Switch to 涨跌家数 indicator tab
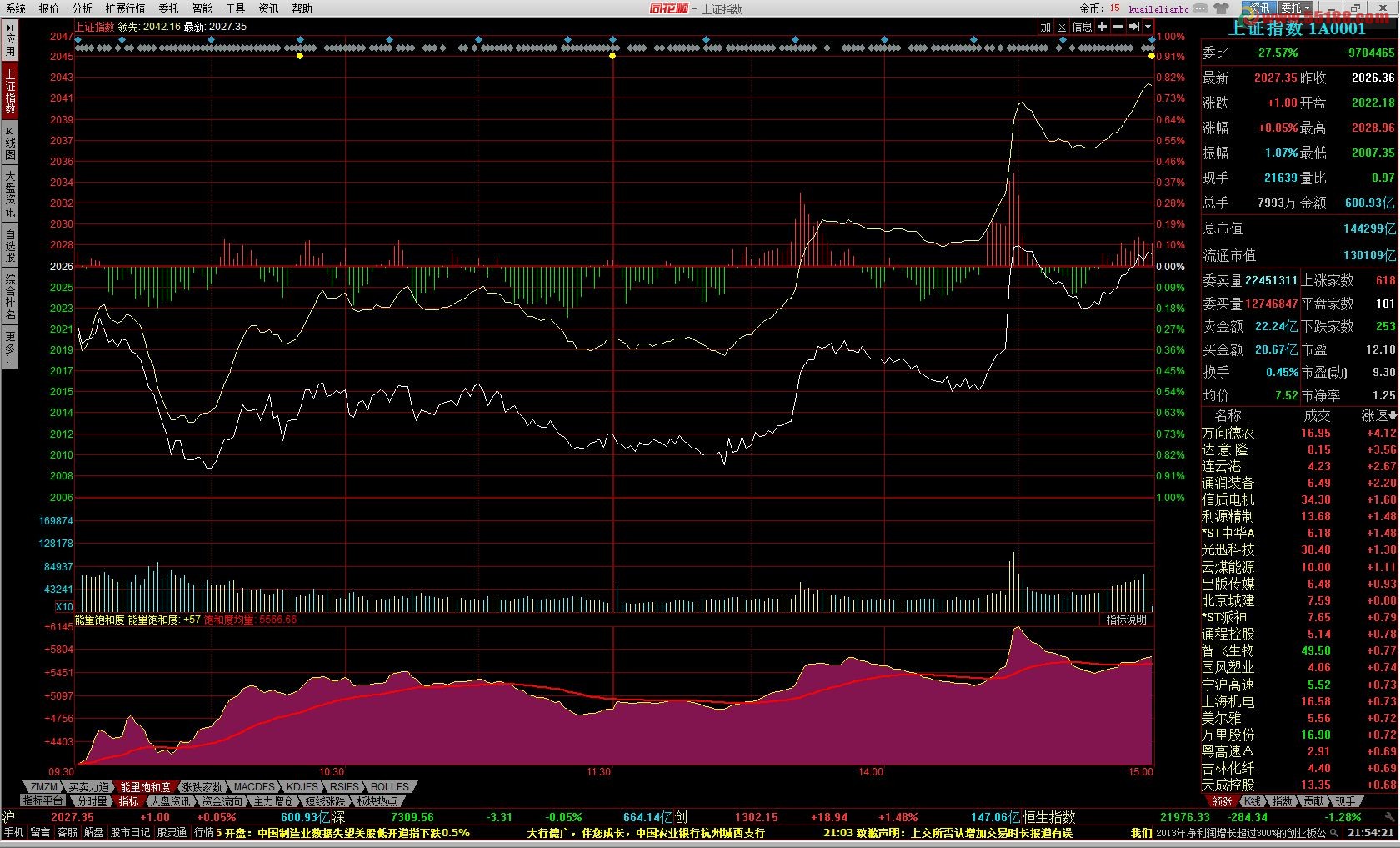The height and width of the screenshot is (848, 1400). 201,787
